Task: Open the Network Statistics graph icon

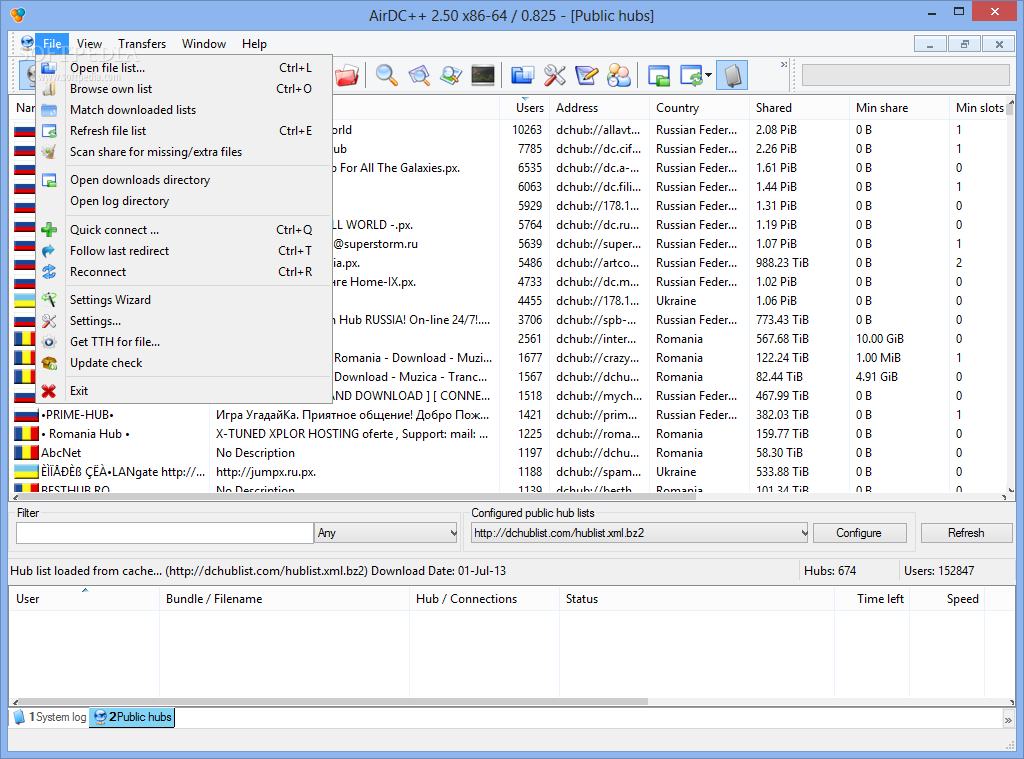Action: (483, 75)
